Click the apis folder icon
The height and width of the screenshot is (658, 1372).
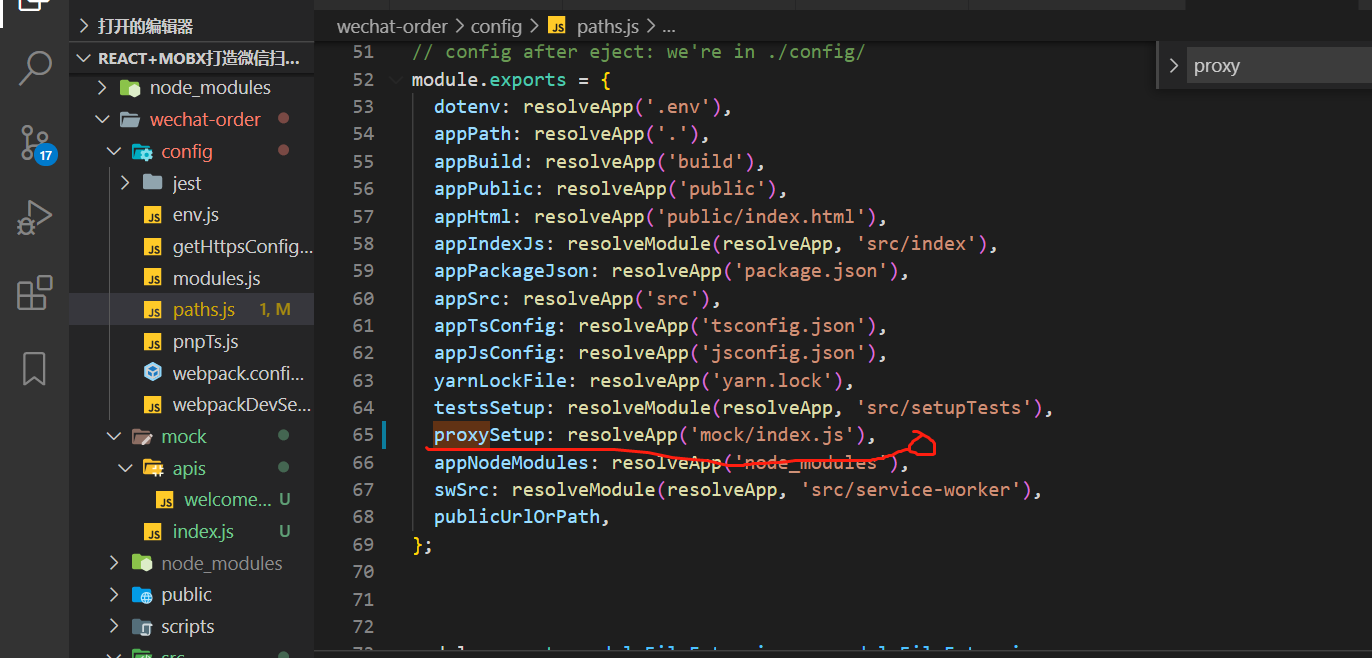[x=153, y=468]
